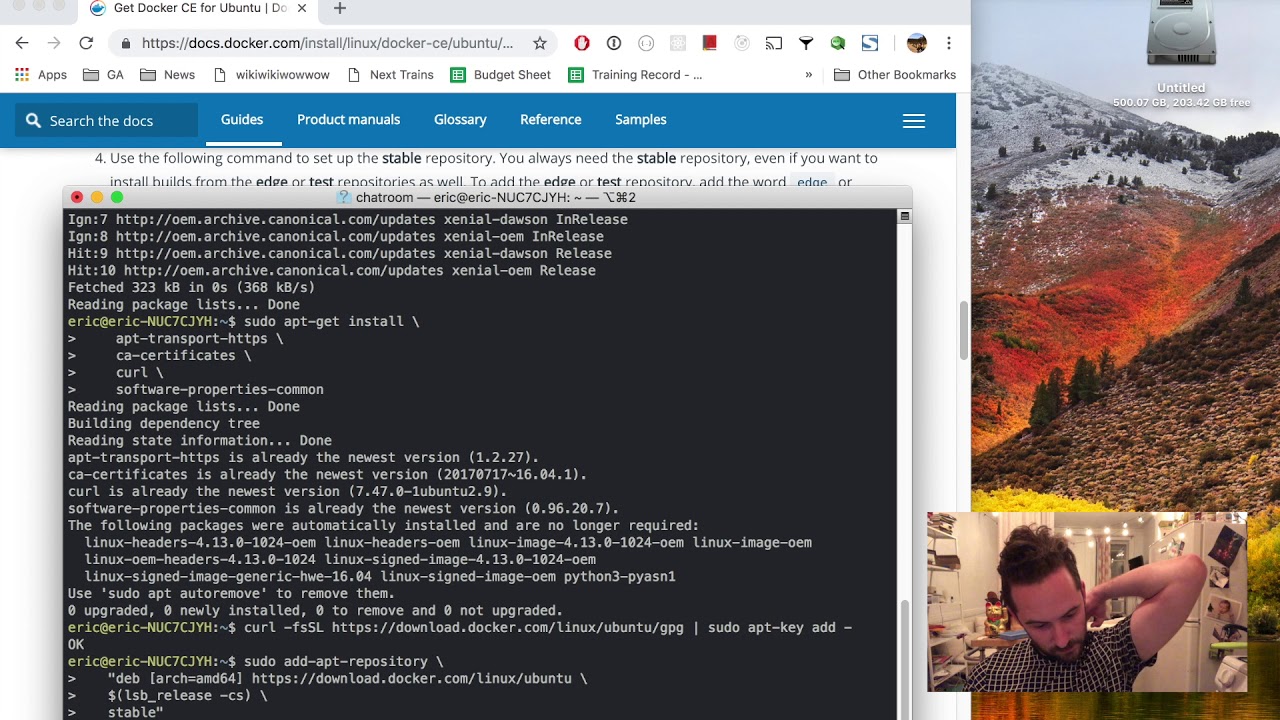The width and height of the screenshot is (1280, 720).
Task: Open the Chrome profile avatar
Action: coord(917,43)
